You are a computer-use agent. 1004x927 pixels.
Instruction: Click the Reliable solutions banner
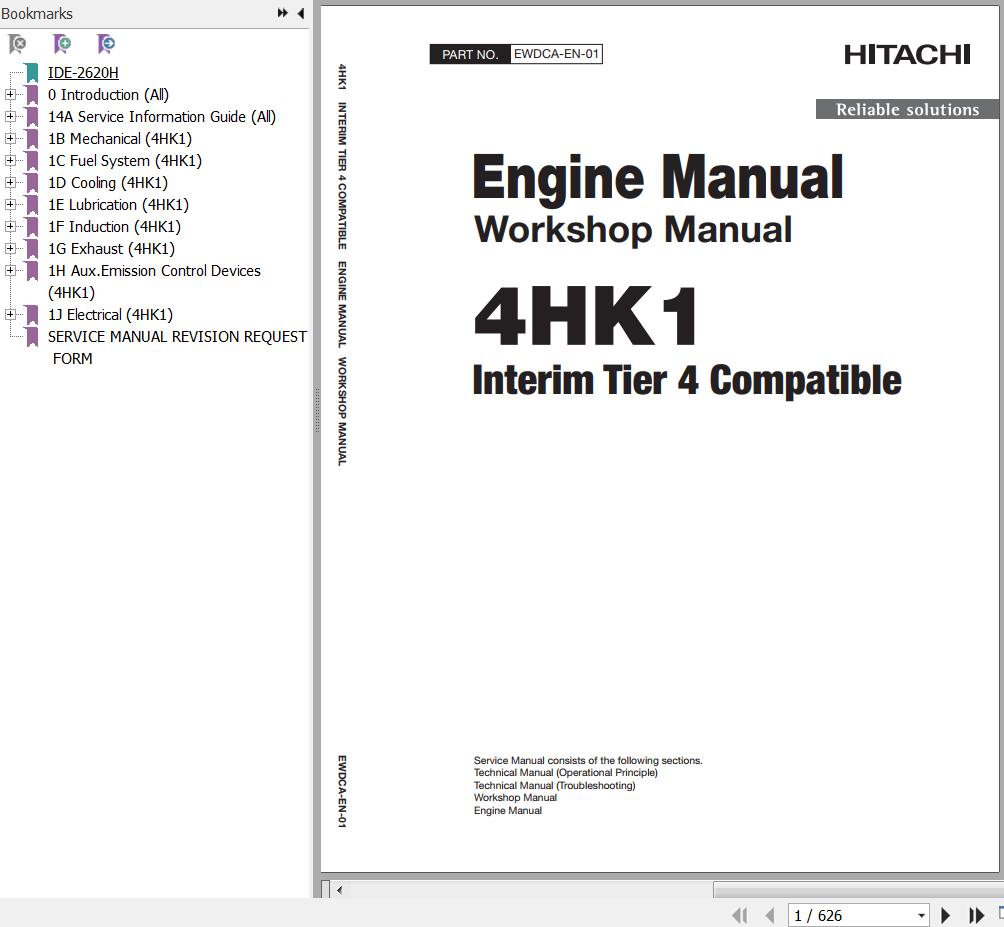pos(907,109)
